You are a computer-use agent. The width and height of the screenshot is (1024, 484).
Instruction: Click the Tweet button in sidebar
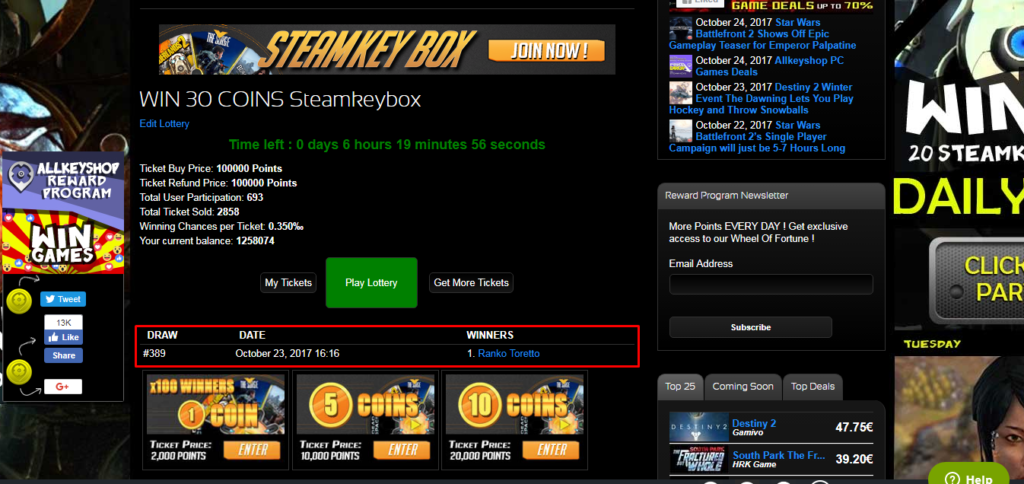(x=63, y=299)
